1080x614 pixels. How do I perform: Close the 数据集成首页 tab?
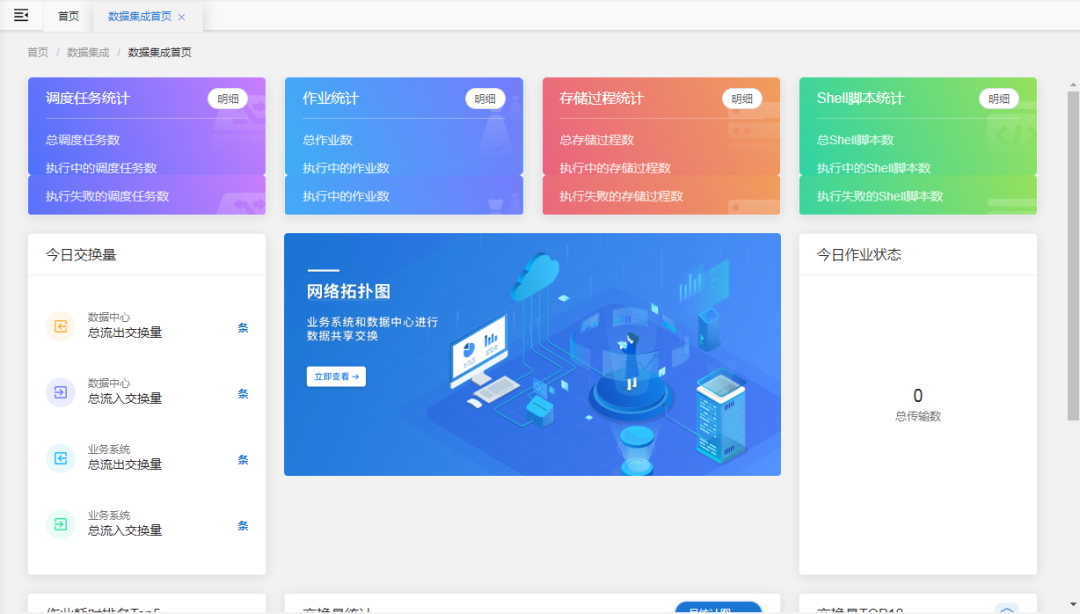[180, 16]
